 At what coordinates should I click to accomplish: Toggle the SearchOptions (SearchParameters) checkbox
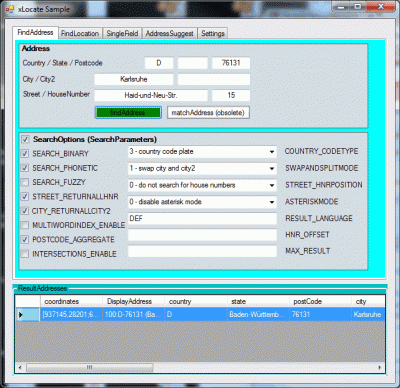pos(25,139)
